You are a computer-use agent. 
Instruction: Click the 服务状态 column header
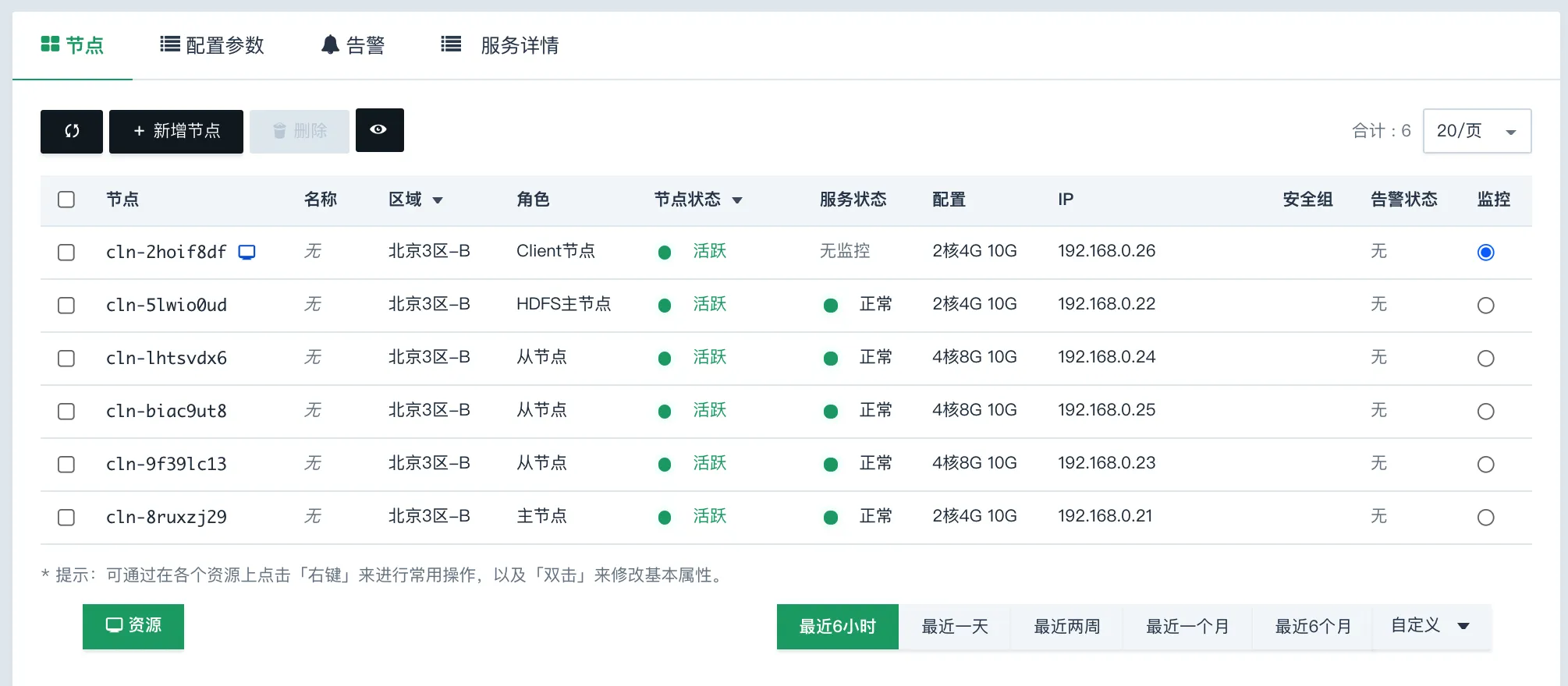pyautogui.click(x=853, y=200)
